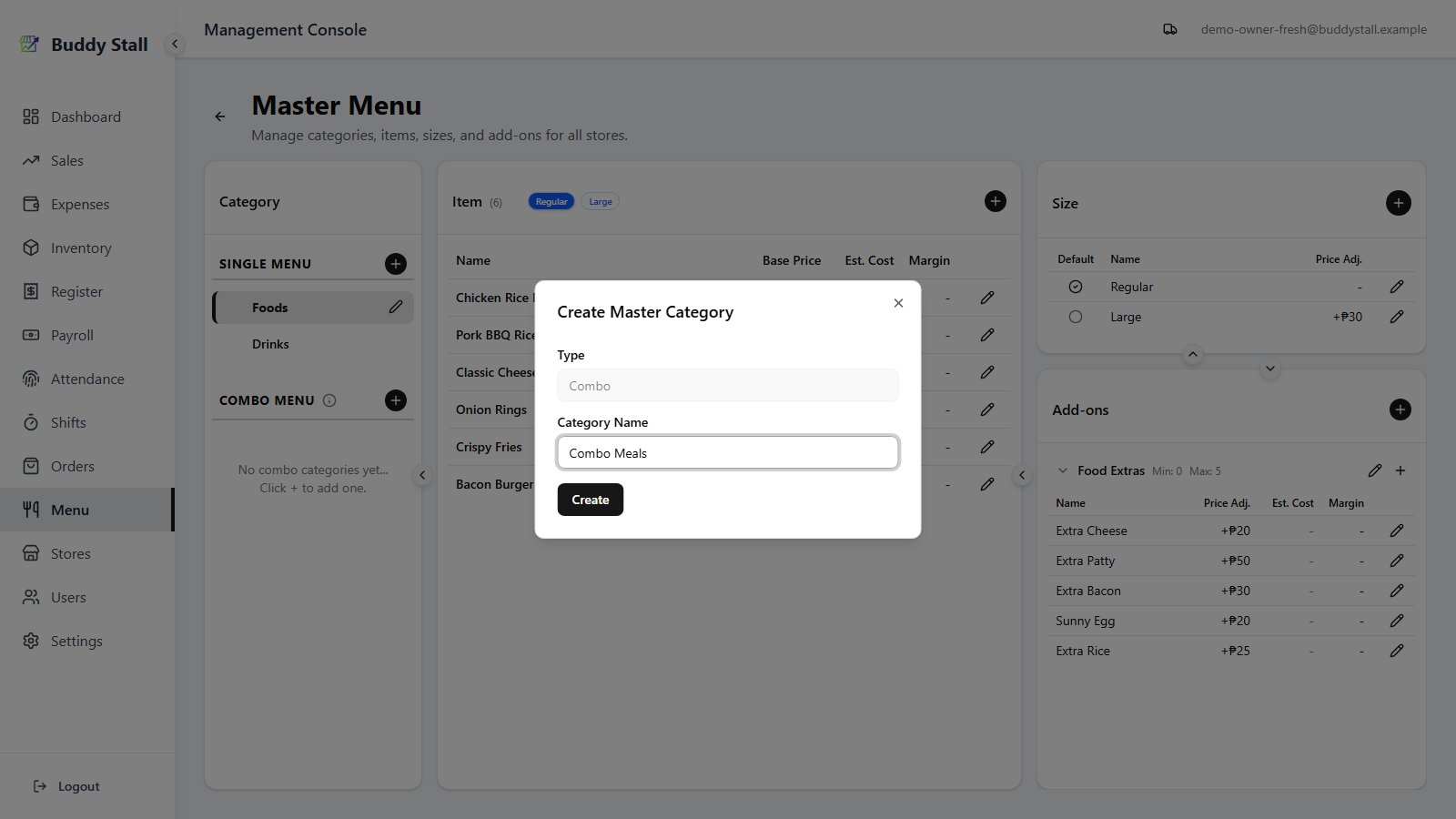This screenshot has height=819, width=1456.
Task: Set Large as default size
Action: 1076,317
